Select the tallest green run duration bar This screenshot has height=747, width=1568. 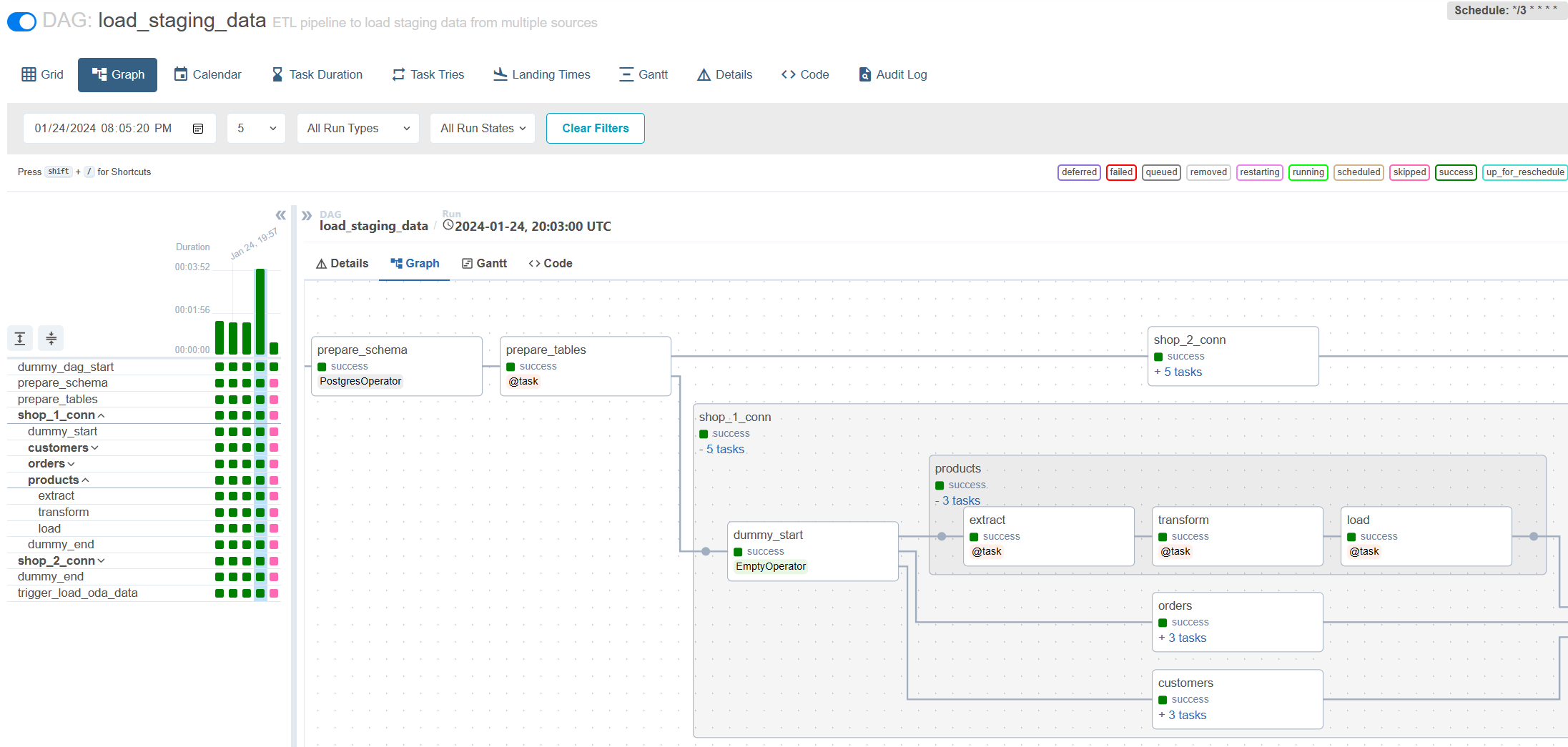coord(260,311)
